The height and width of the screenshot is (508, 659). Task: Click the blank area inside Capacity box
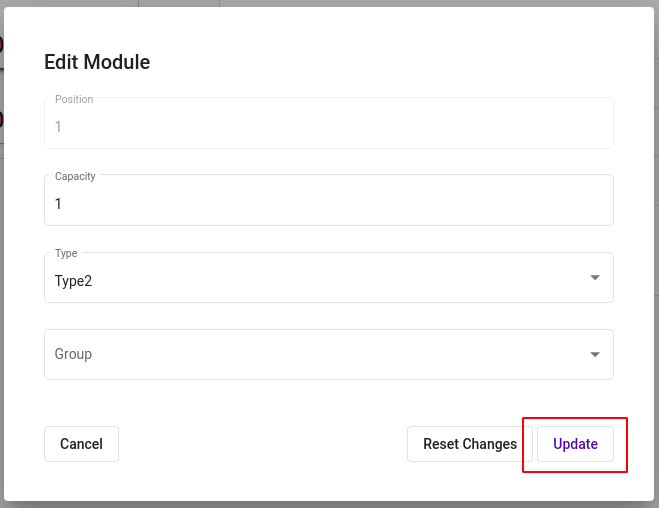tap(336, 204)
